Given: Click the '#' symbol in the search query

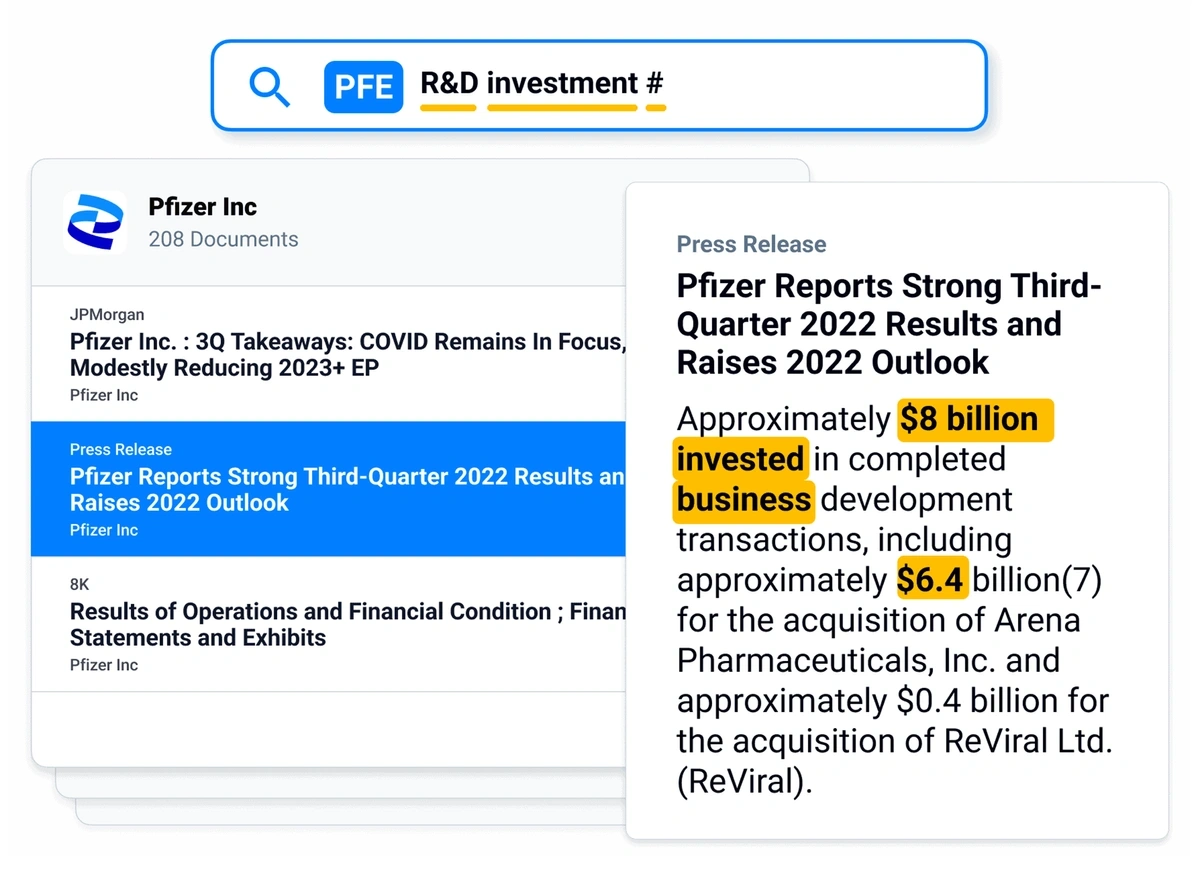Looking at the screenshot, I should click(x=655, y=84).
